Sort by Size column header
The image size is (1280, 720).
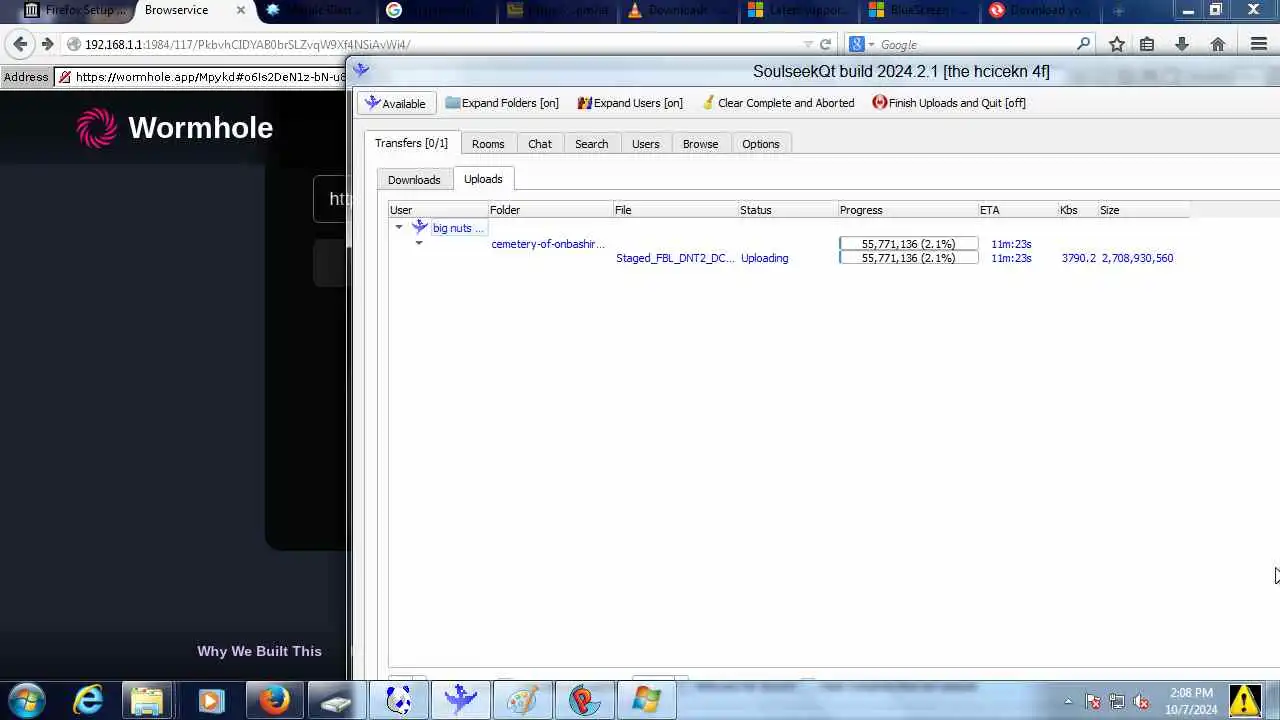1144,210
